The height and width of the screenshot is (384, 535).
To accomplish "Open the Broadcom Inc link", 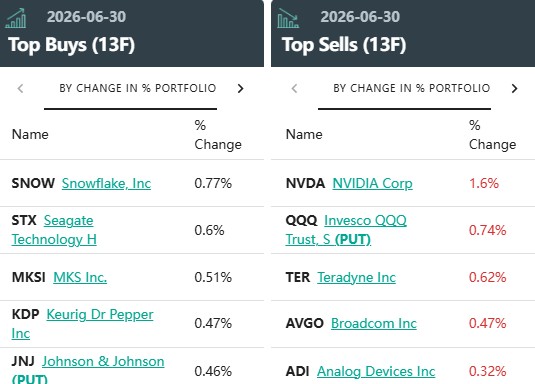I will [x=374, y=323].
